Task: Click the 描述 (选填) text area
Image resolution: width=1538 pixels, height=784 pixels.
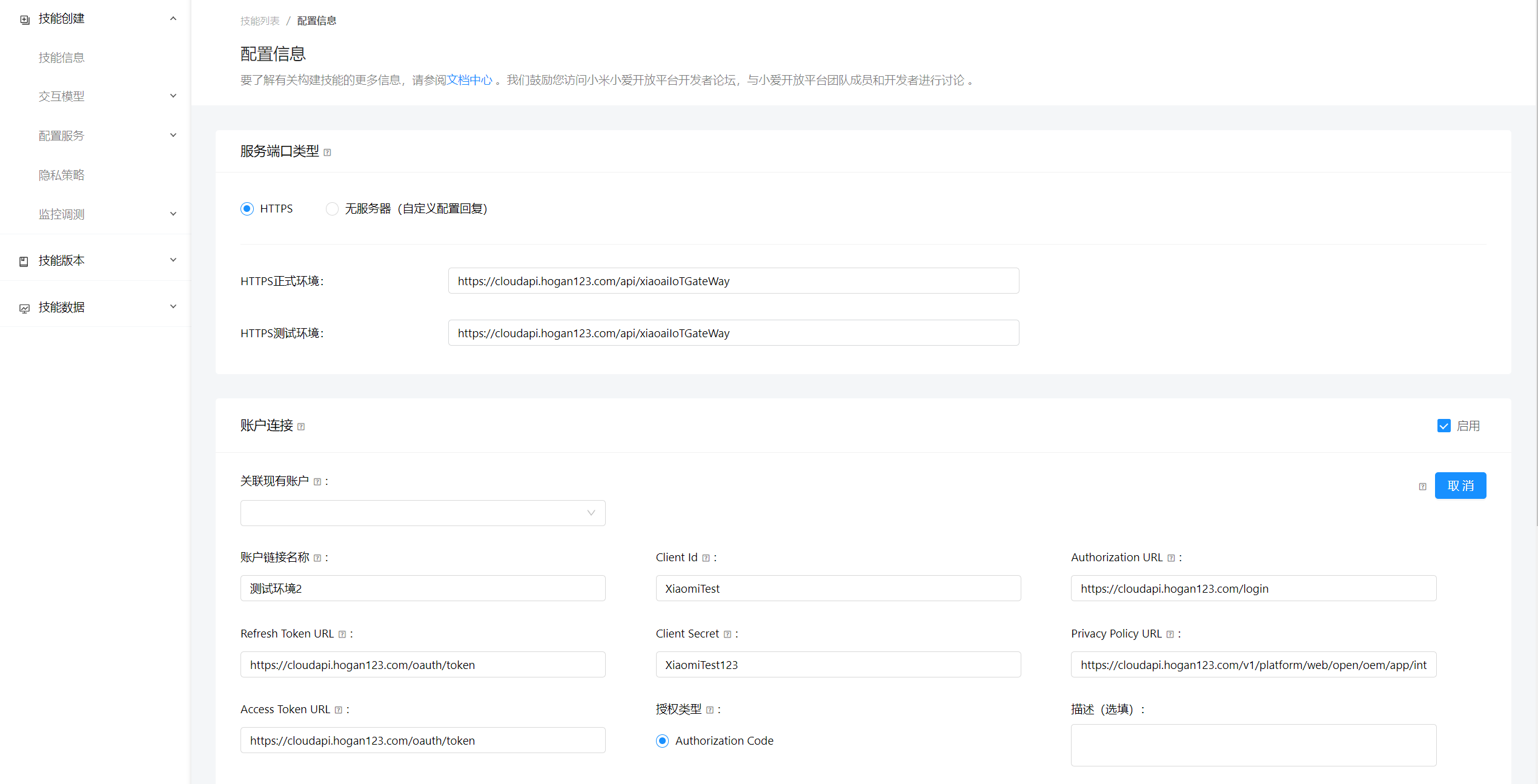Action: point(1254,745)
